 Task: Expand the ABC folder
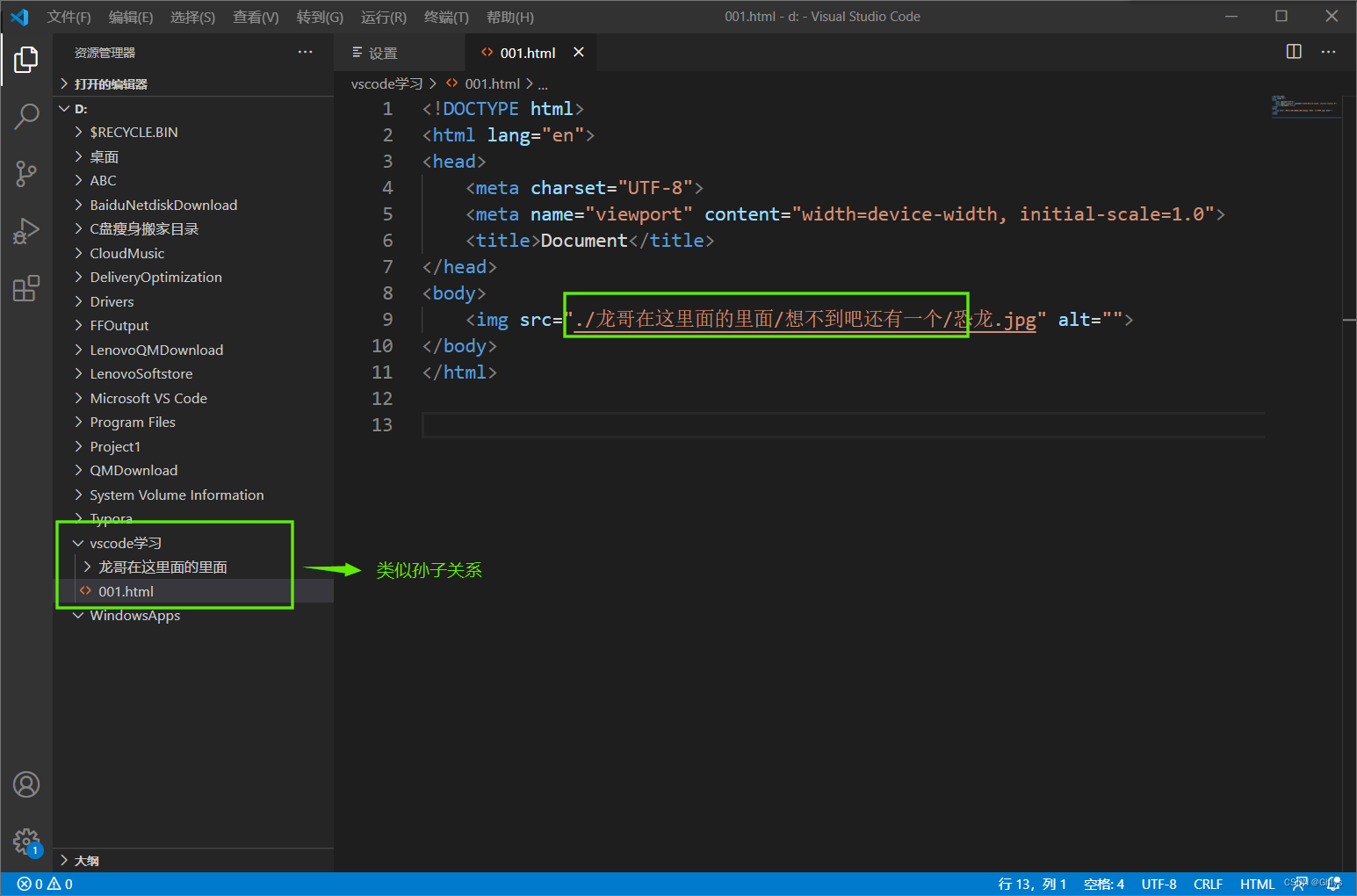coord(193,181)
